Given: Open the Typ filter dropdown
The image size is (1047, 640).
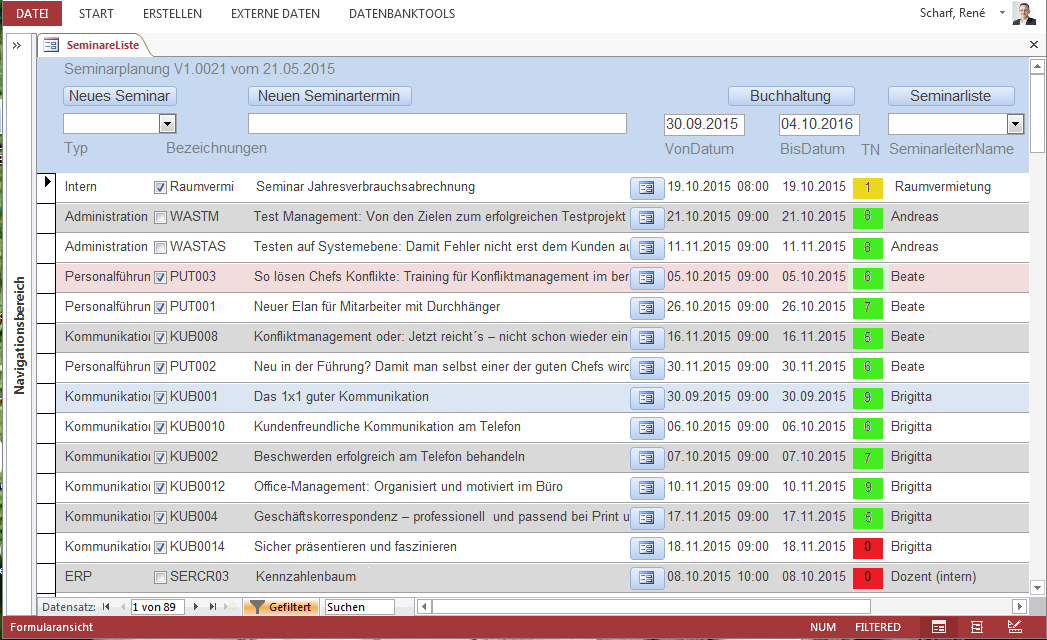Looking at the screenshot, I should click(x=168, y=124).
